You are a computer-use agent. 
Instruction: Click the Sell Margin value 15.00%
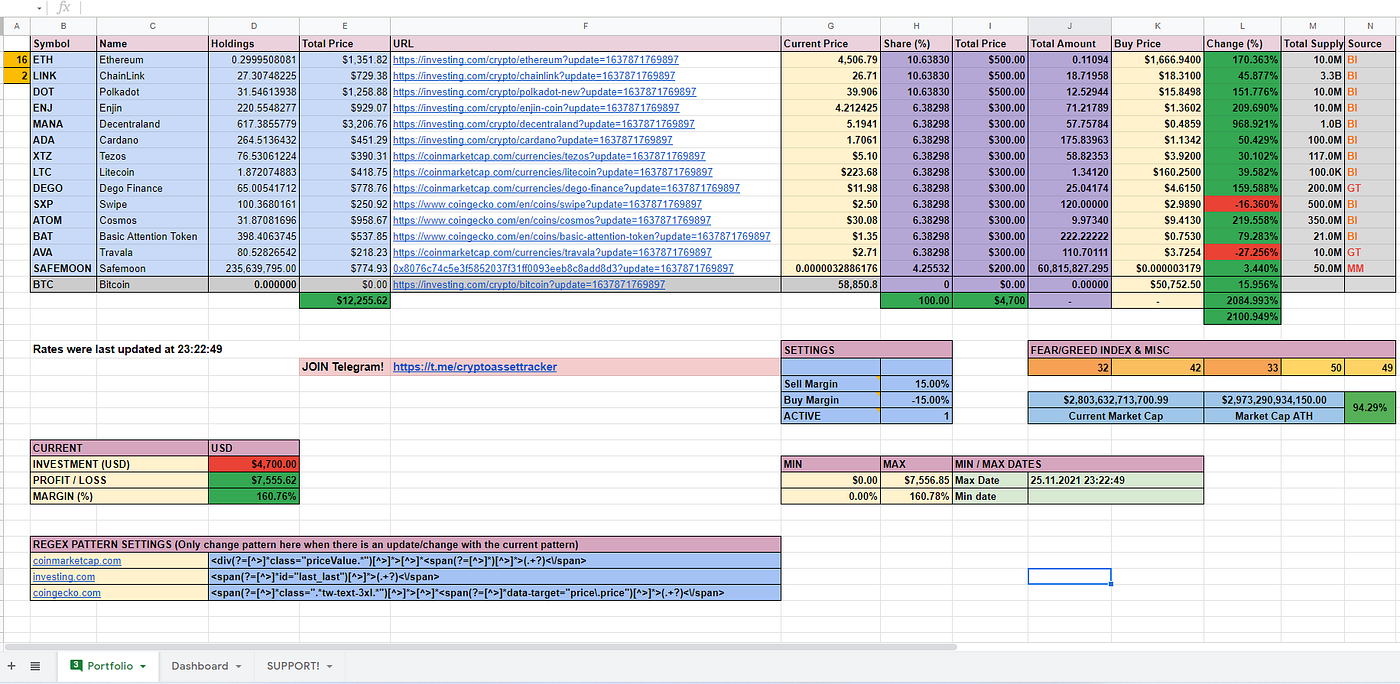(x=916, y=384)
